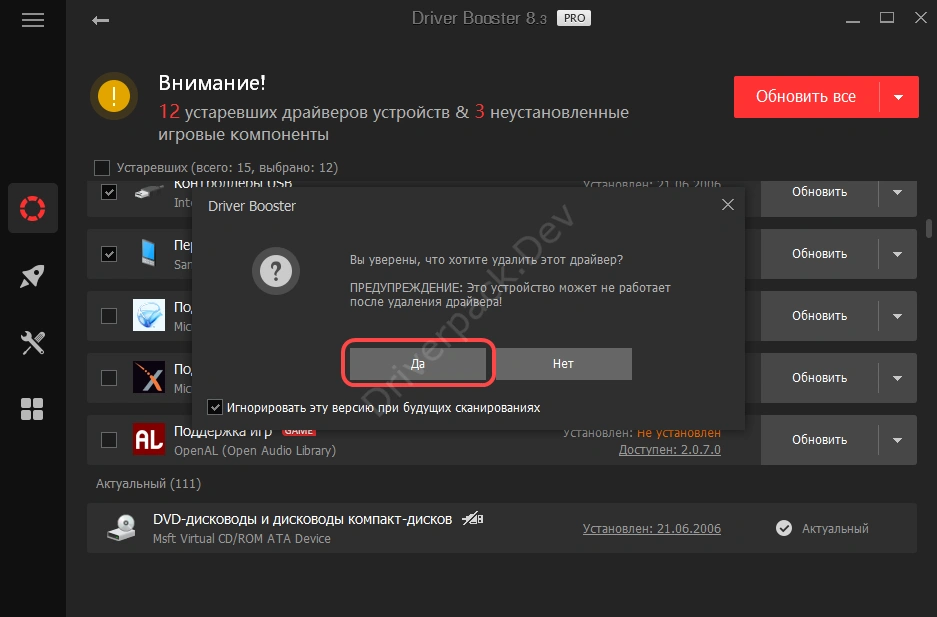Update the portable device driver
The image size is (937, 617).
pos(819,254)
